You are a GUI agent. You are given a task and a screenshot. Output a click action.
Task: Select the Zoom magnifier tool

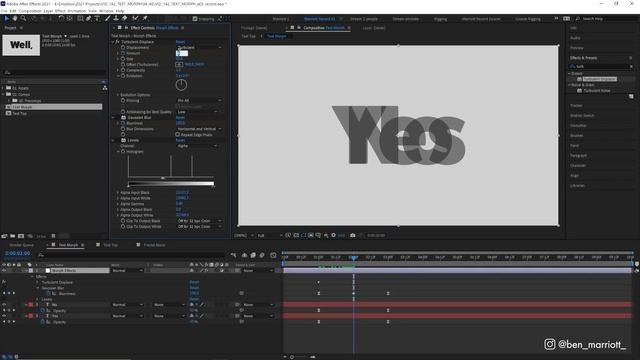click(x=23, y=18)
